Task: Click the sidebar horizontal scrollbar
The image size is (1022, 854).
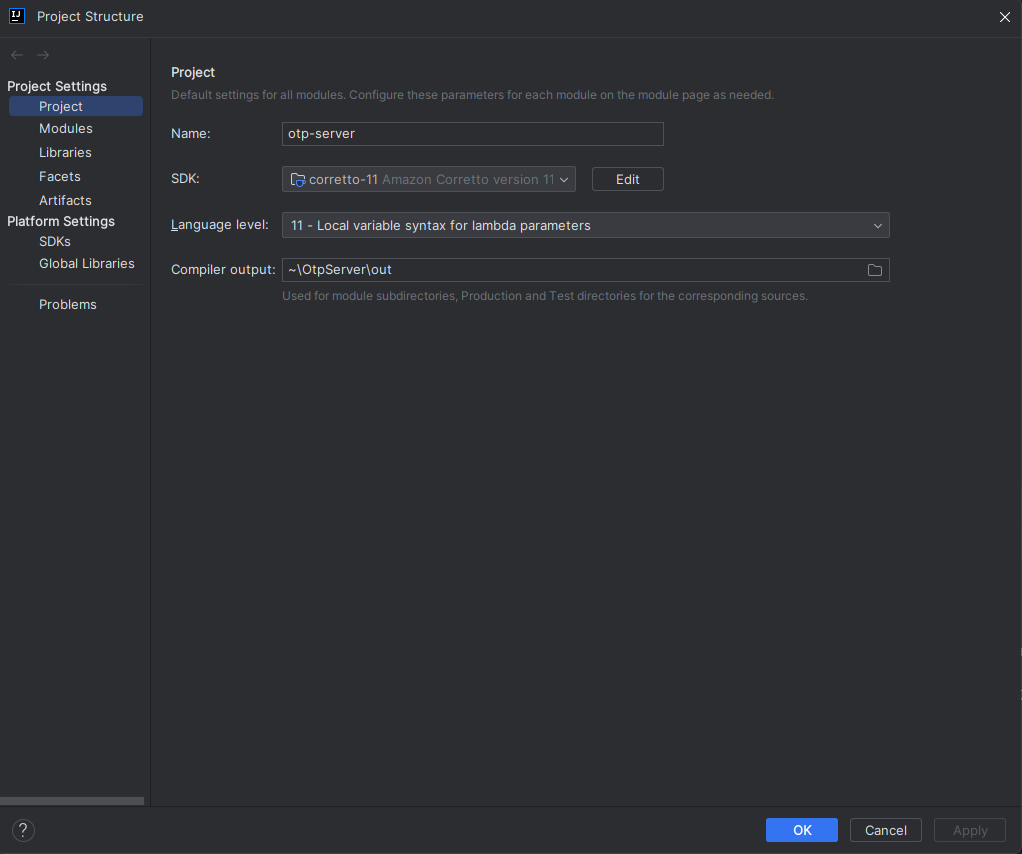Action: (x=72, y=801)
